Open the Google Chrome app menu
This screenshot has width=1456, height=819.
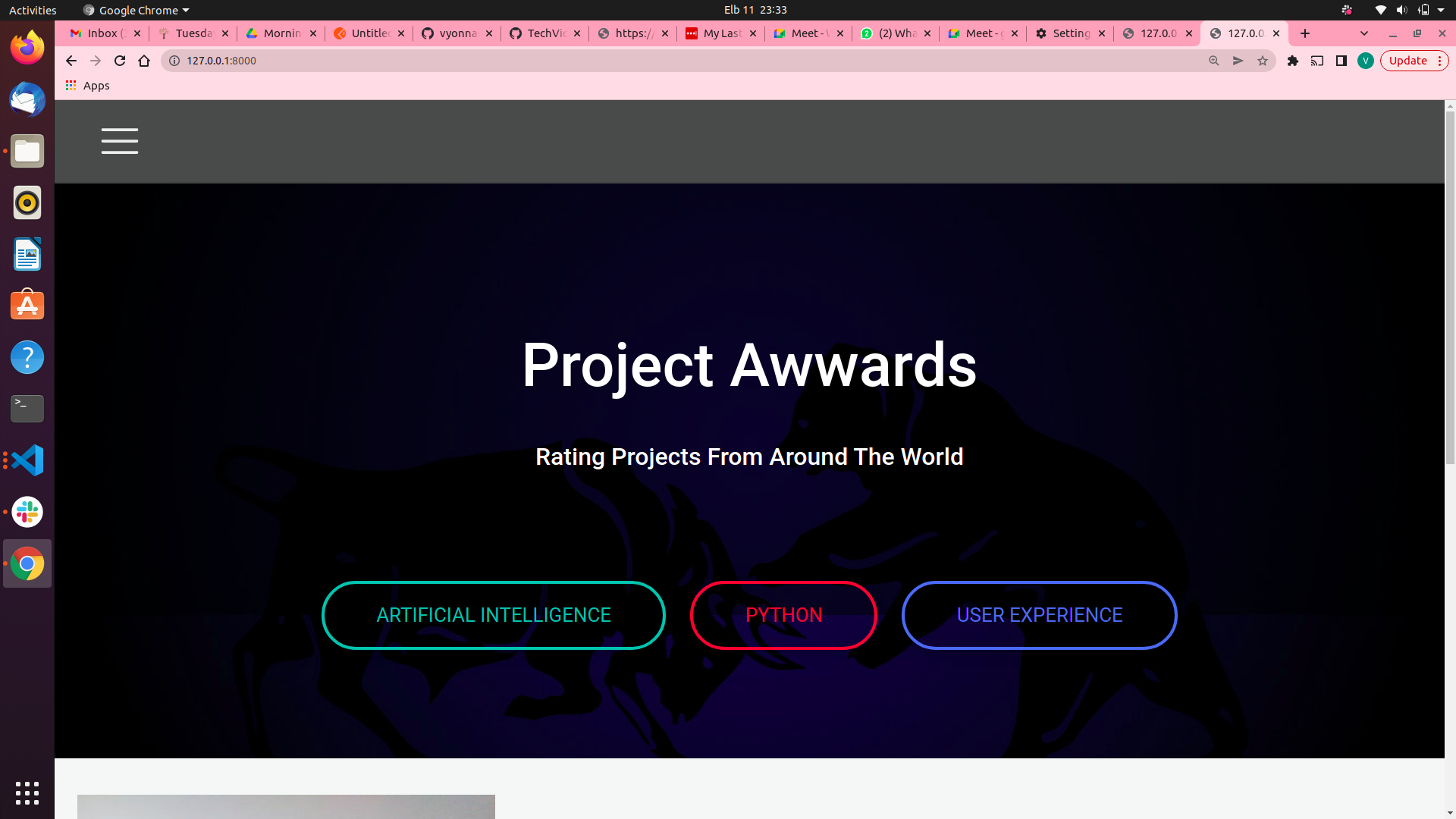pyautogui.click(x=136, y=10)
